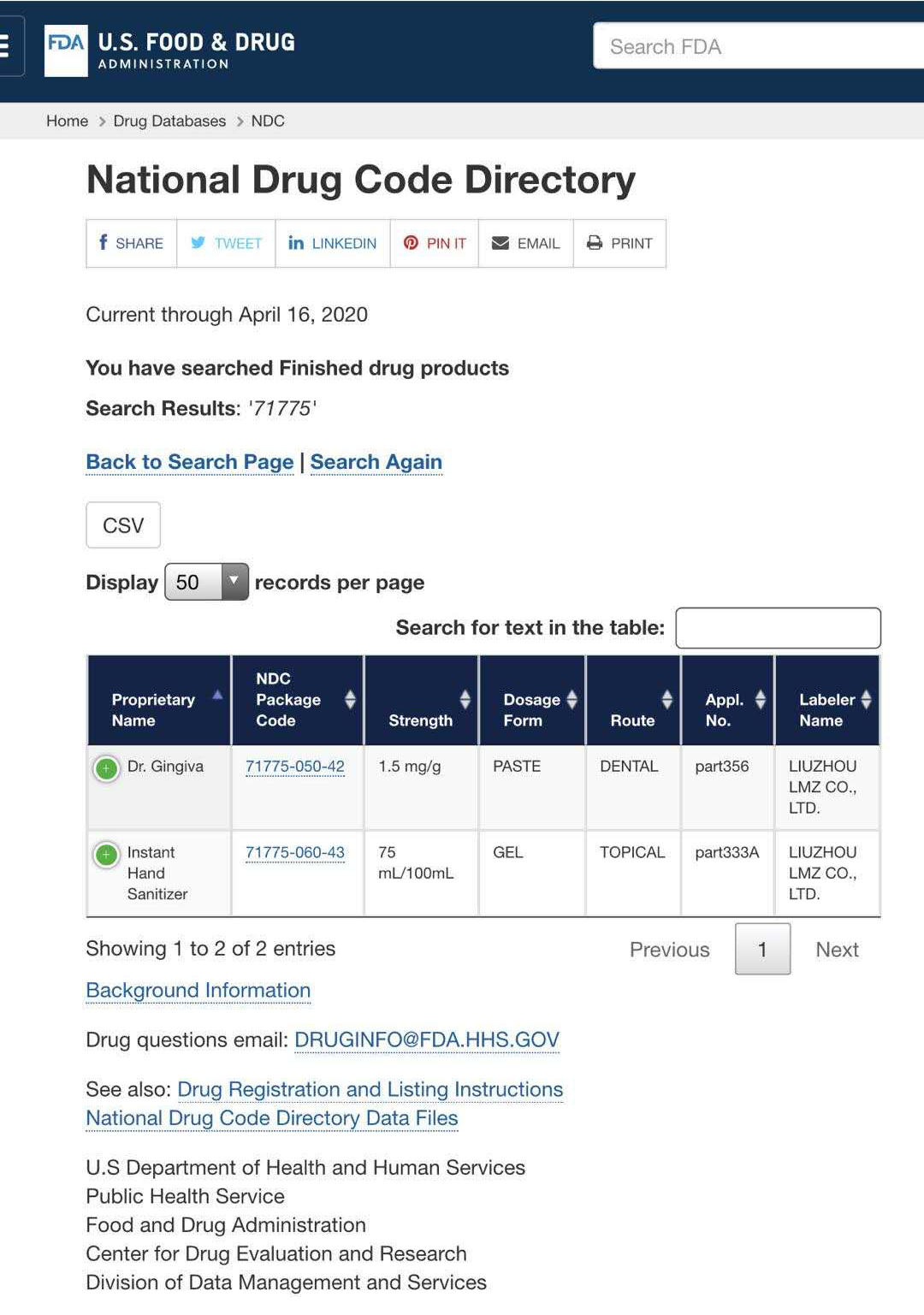
Task: Sort by Proprietary Name column
Action: (x=159, y=701)
